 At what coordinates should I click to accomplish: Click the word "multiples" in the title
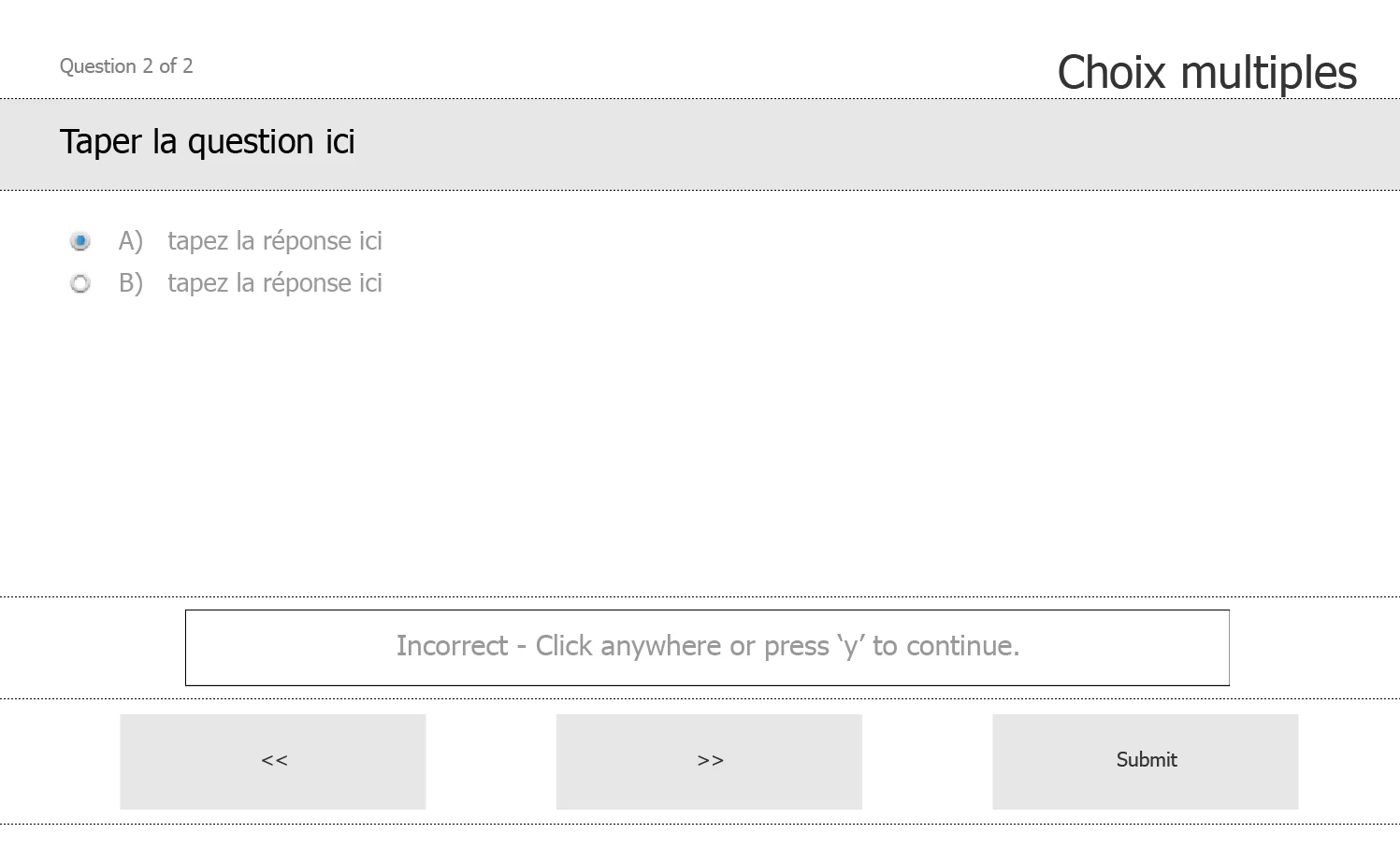[1268, 74]
